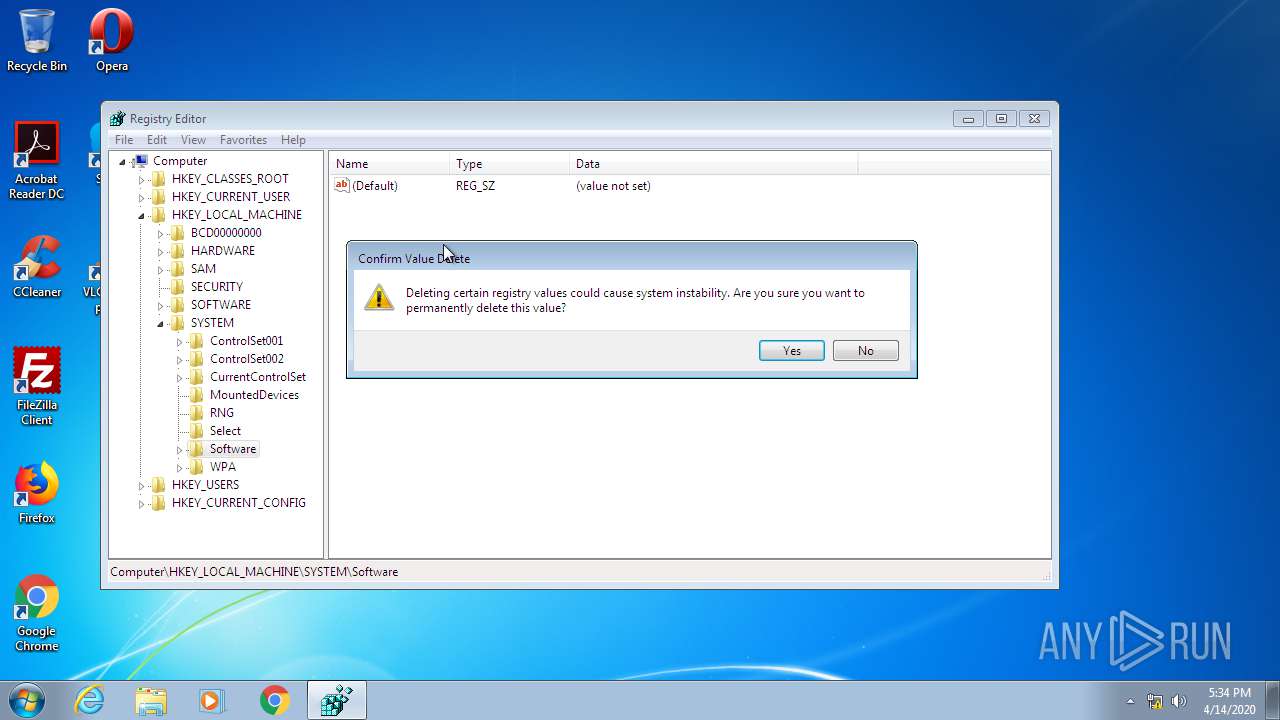This screenshot has width=1280, height=720.
Task: Show hidden system tray icons
Action: 1130,701
